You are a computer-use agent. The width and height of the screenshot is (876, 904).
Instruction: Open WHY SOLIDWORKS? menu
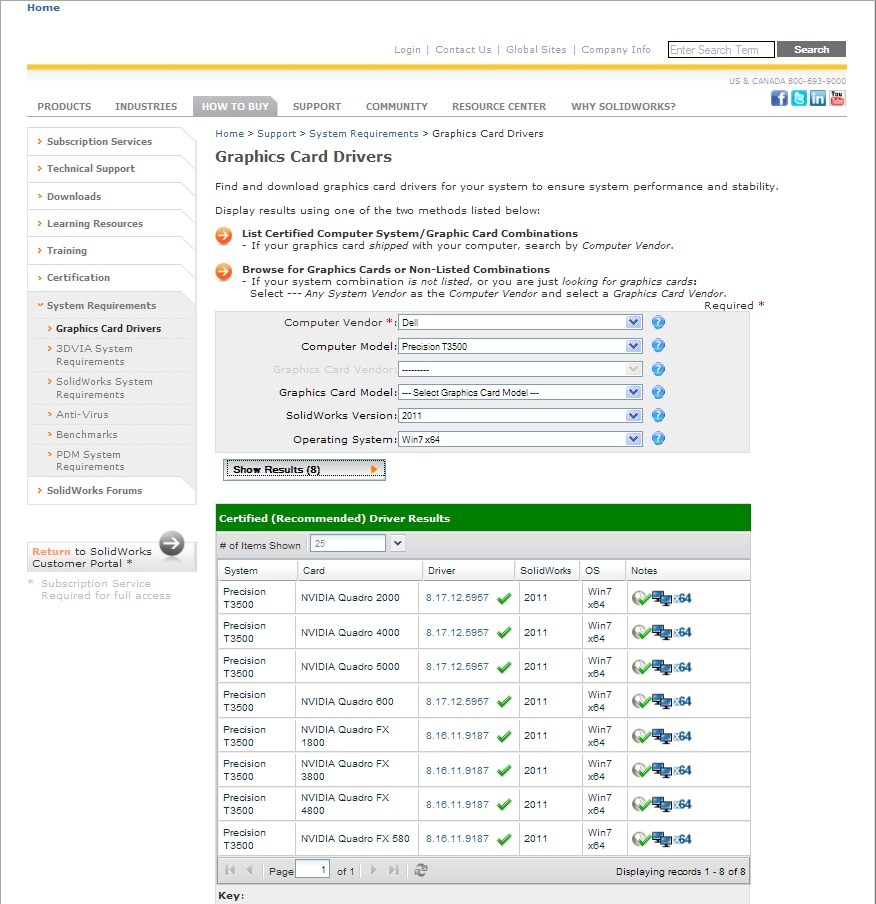(x=623, y=107)
